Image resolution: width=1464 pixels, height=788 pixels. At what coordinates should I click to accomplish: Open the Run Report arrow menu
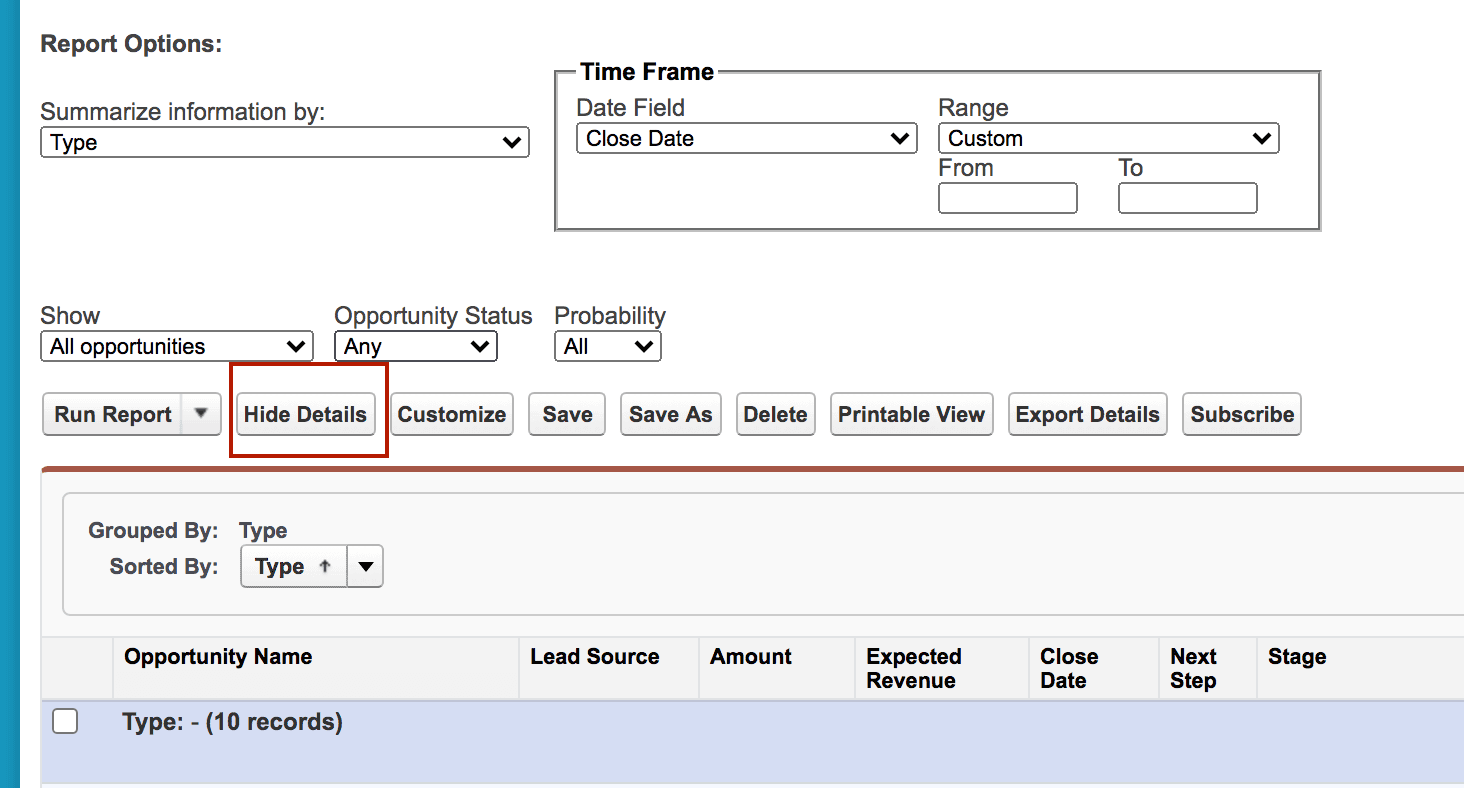click(201, 414)
